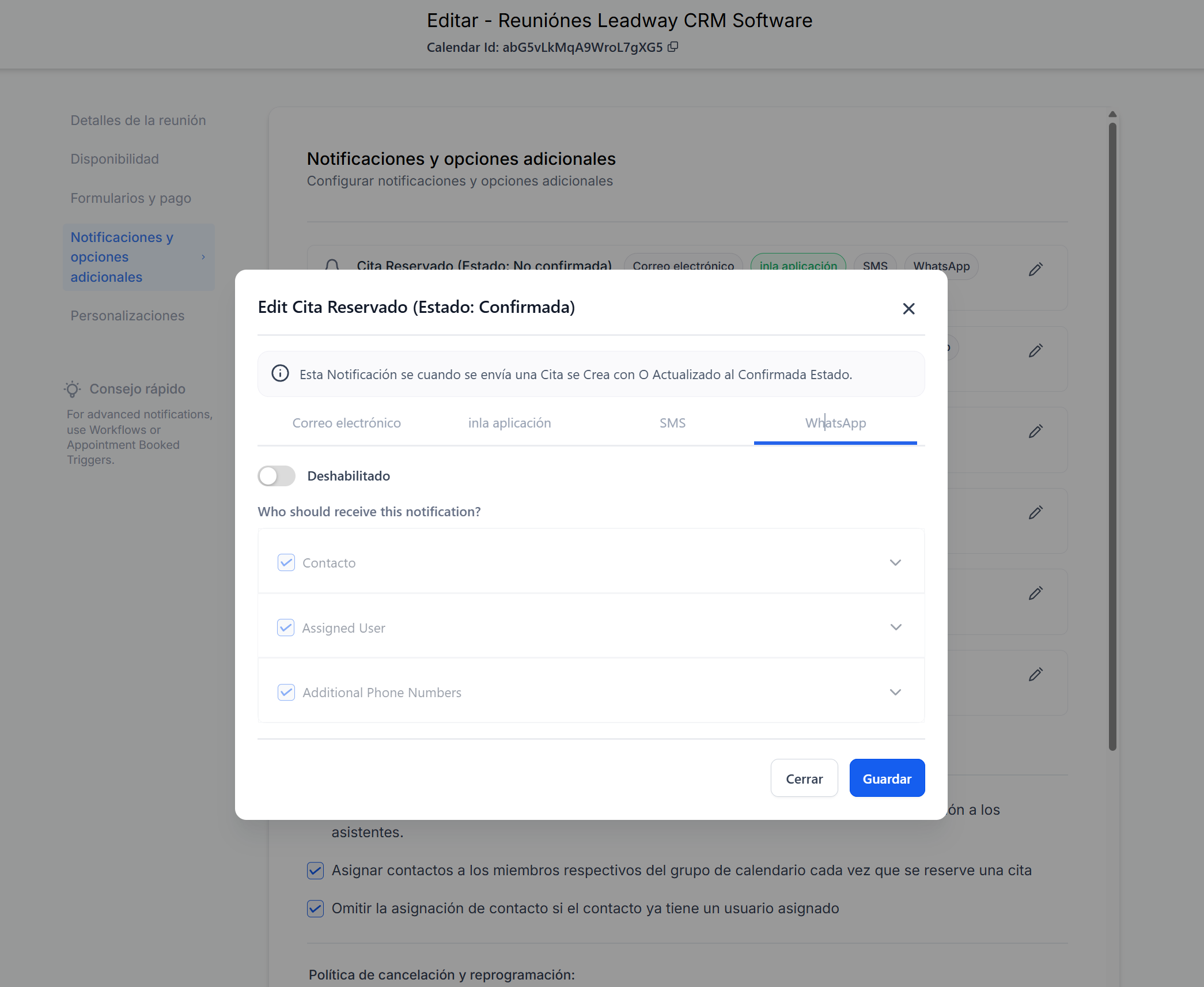Close the Edit Cita Reservado dialog
The image size is (1204, 987).
point(908,309)
